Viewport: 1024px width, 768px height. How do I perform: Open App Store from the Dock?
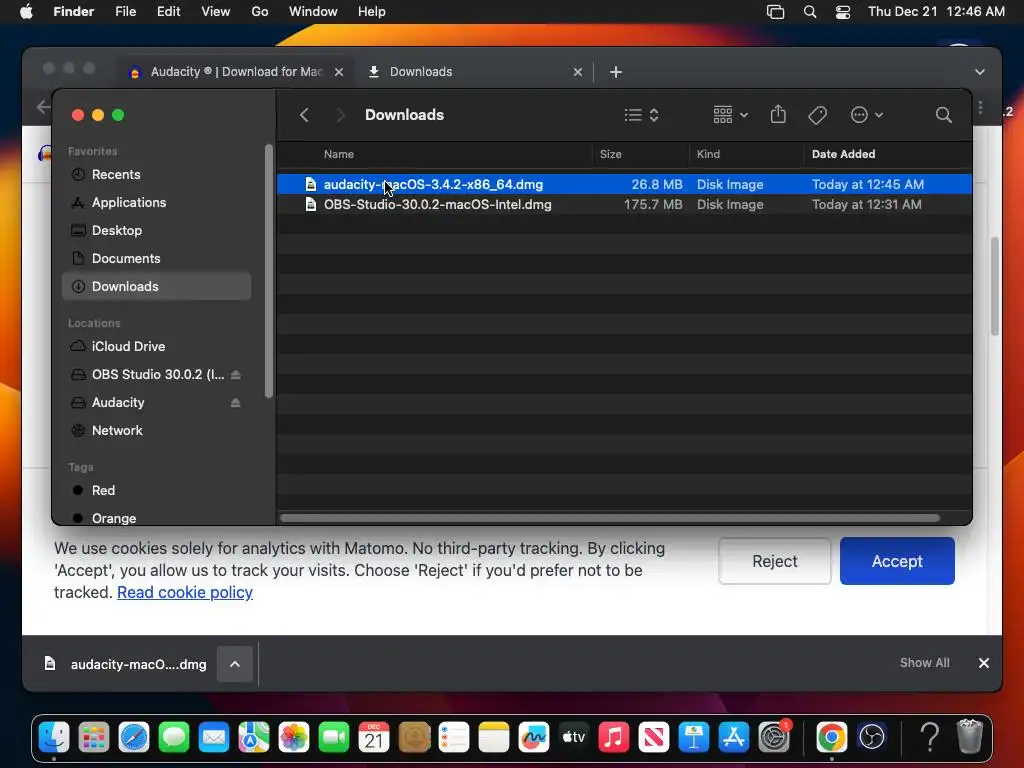pyautogui.click(x=734, y=738)
